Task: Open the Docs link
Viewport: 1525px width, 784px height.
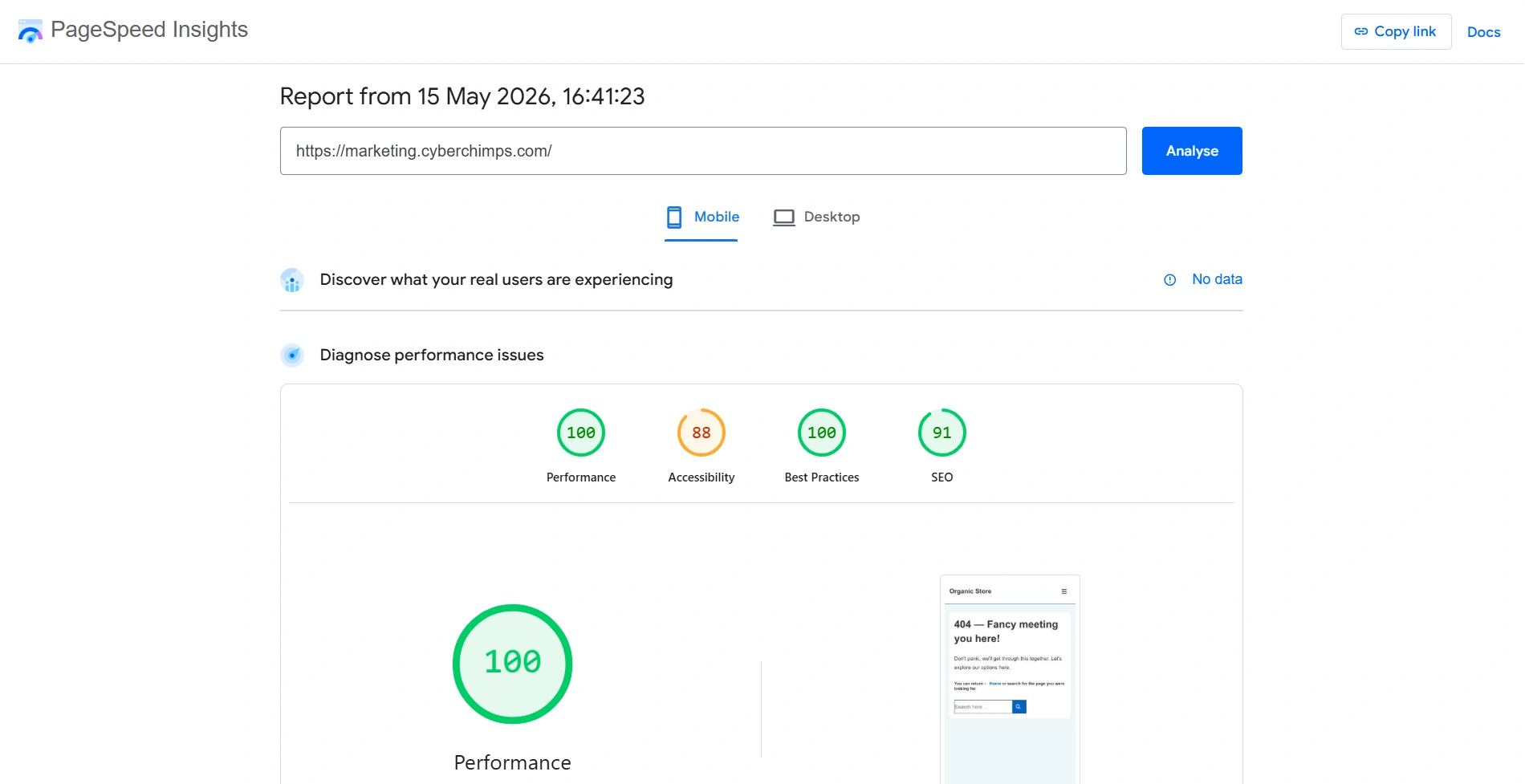Action: (1483, 32)
